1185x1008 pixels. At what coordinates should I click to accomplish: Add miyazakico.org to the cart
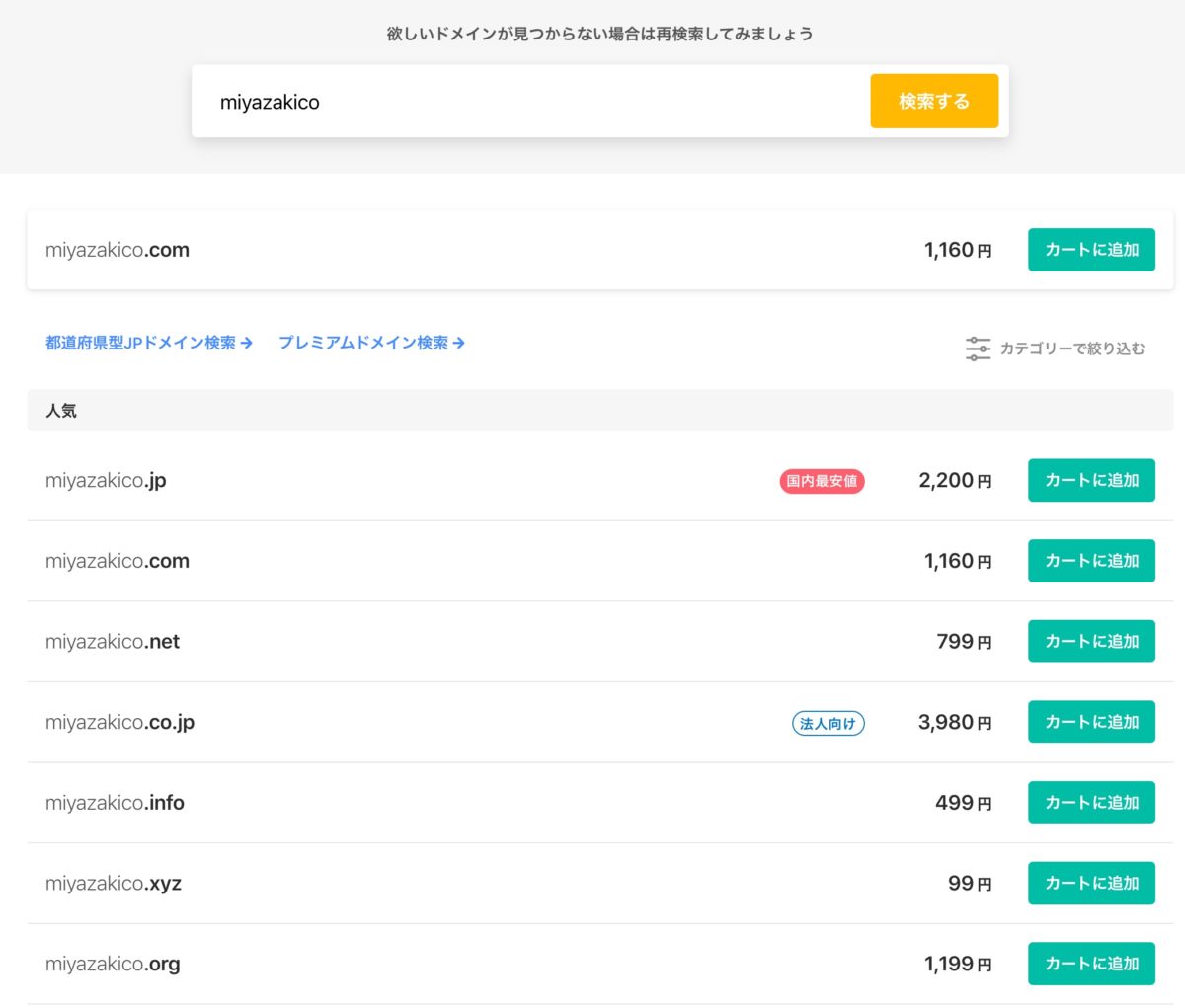click(1091, 964)
